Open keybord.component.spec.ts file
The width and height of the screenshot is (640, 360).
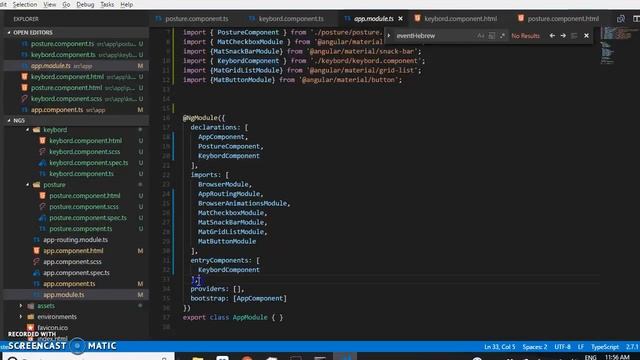[x=89, y=163]
